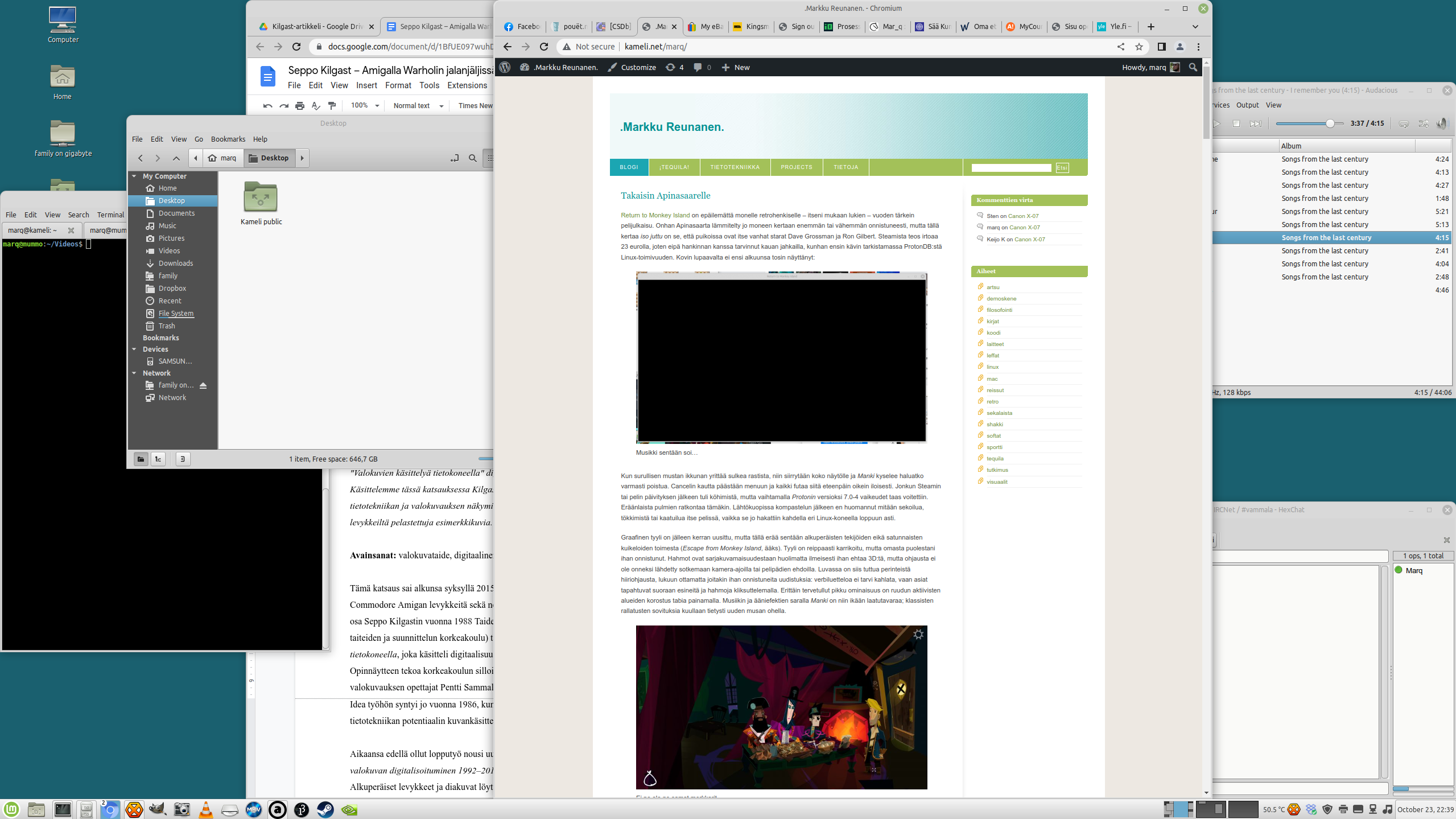Click the Monkey Island game screenshot thumbnail
The image size is (1456, 819).
click(x=781, y=707)
